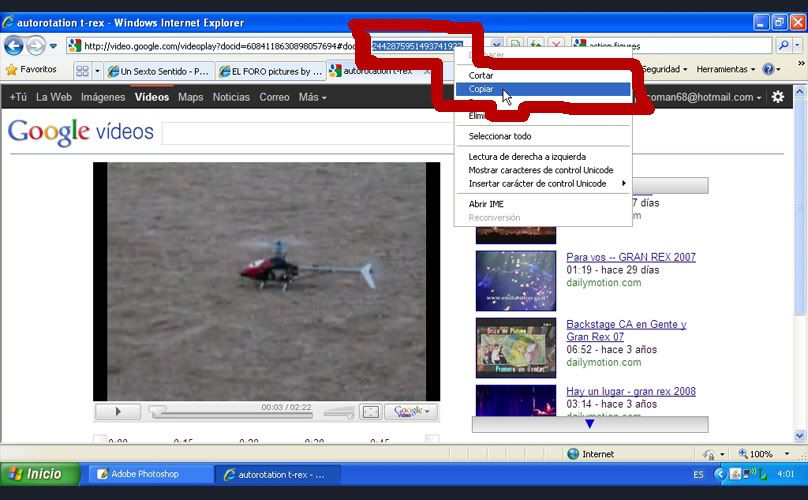Viewport: 808px width, 500px height.
Task: Click the ES language indicator
Action: coord(698,474)
